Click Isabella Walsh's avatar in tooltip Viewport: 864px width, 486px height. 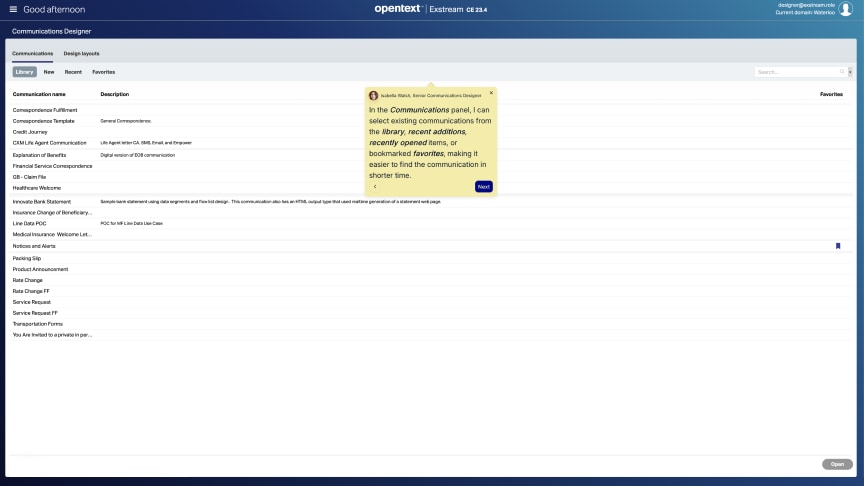pos(374,95)
